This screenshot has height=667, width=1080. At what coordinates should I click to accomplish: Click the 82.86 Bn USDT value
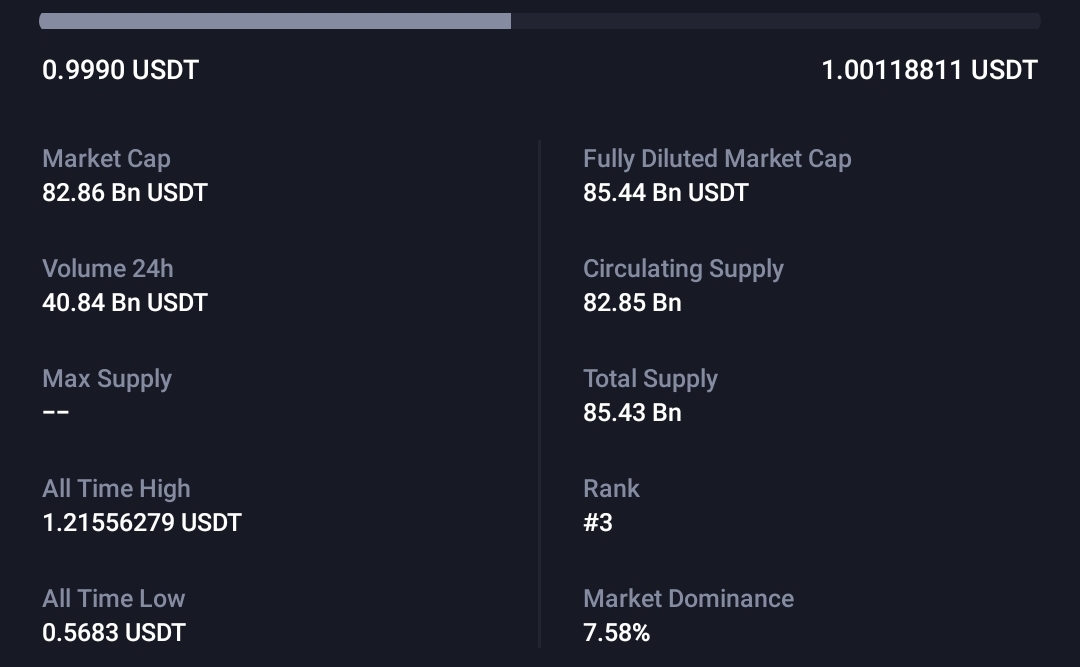(x=125, y=193)
